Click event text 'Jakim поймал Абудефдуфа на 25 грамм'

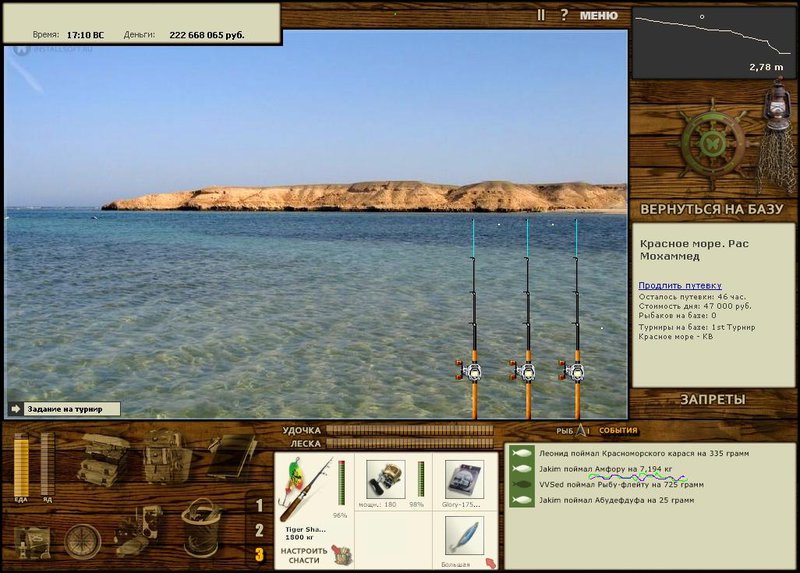(617, 501)
